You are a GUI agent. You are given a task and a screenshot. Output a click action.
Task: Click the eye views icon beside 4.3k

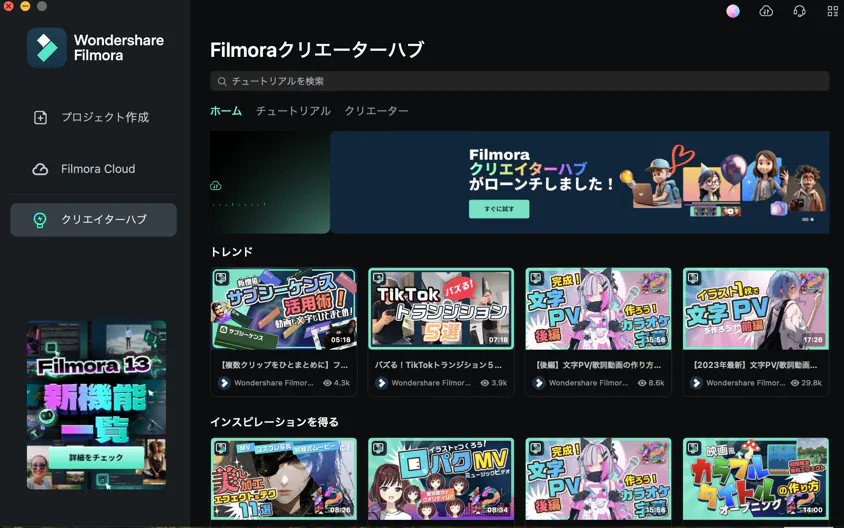click(327, 383)
